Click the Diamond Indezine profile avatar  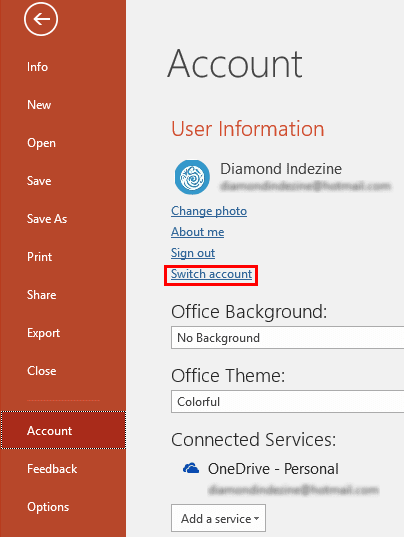coord(192,177)
